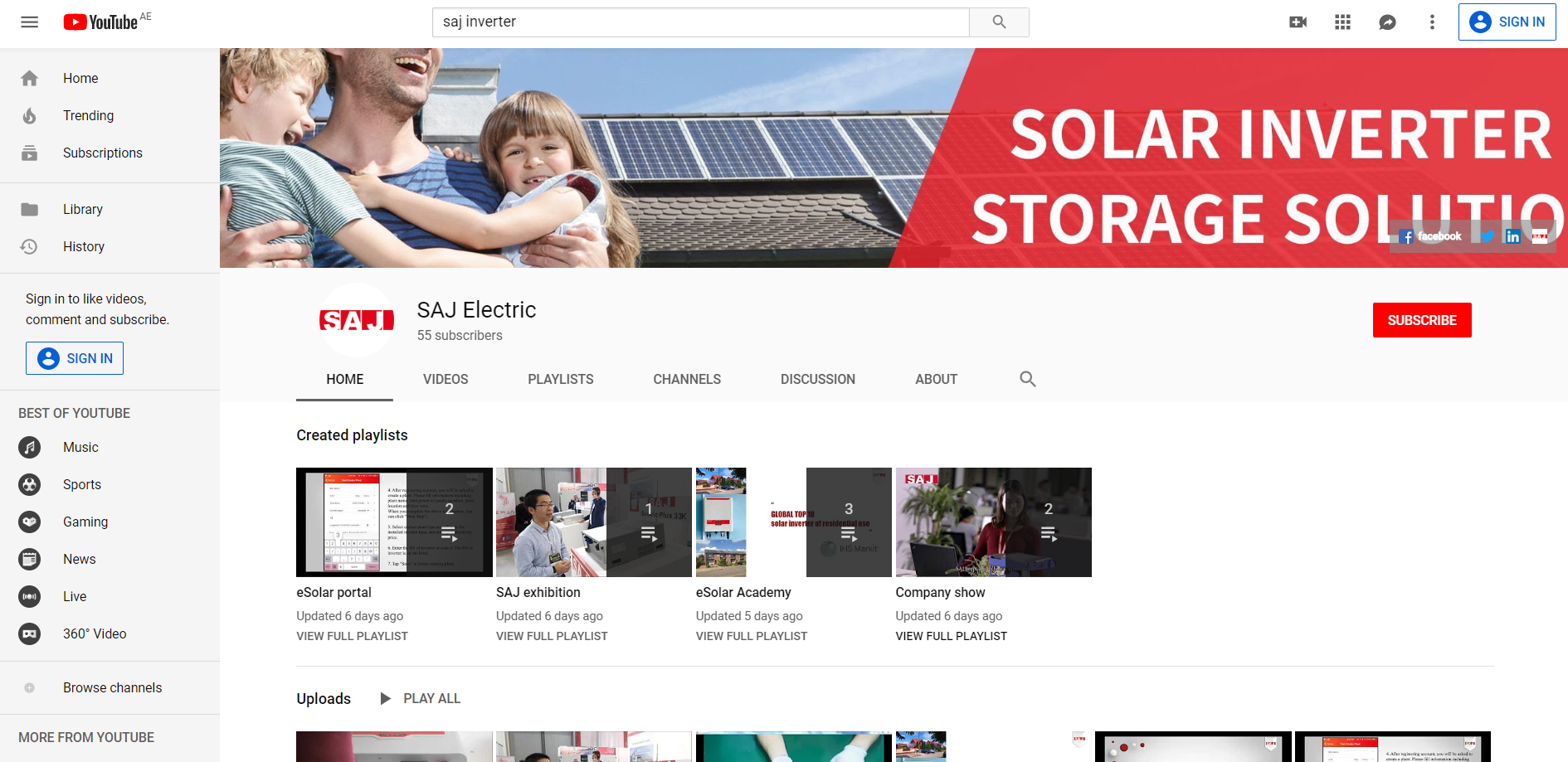The height and width of the screenshot is (762, 1568).
Task: Switch to the ABOUT tab
Action: [x=937, y=379]
